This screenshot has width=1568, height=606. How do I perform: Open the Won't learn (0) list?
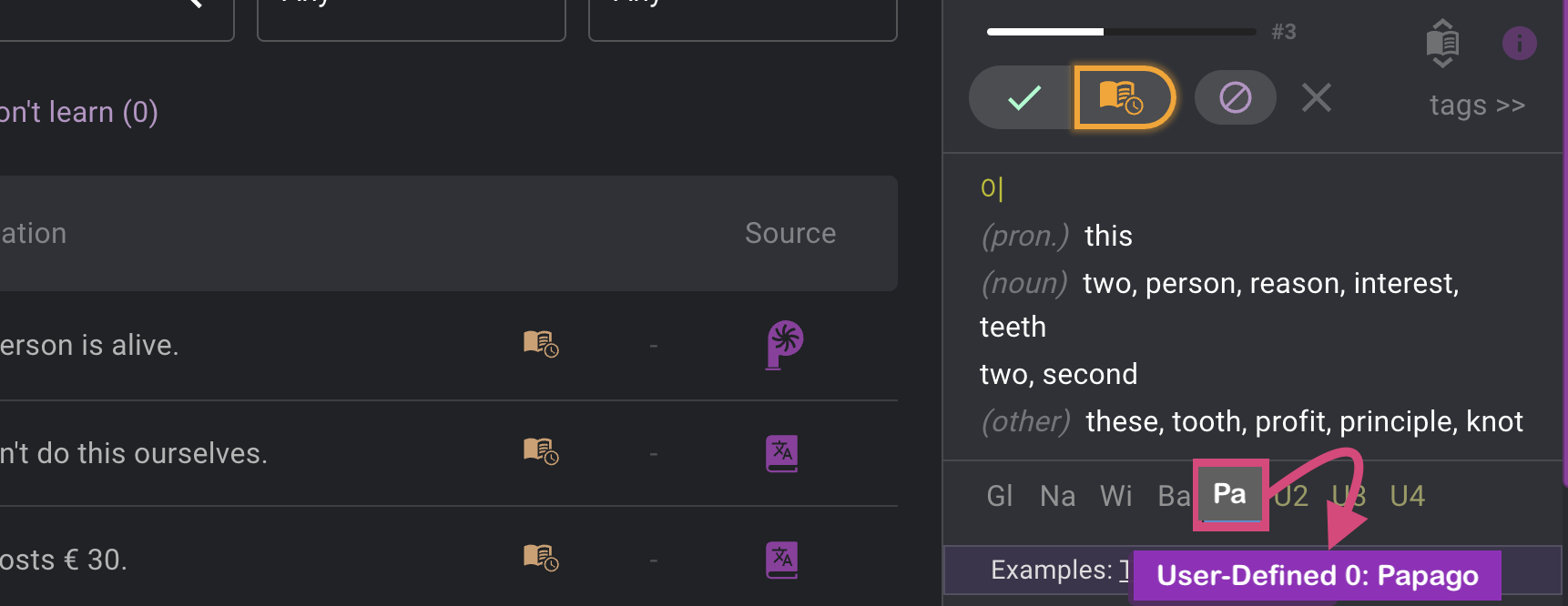tap(79, 112)
